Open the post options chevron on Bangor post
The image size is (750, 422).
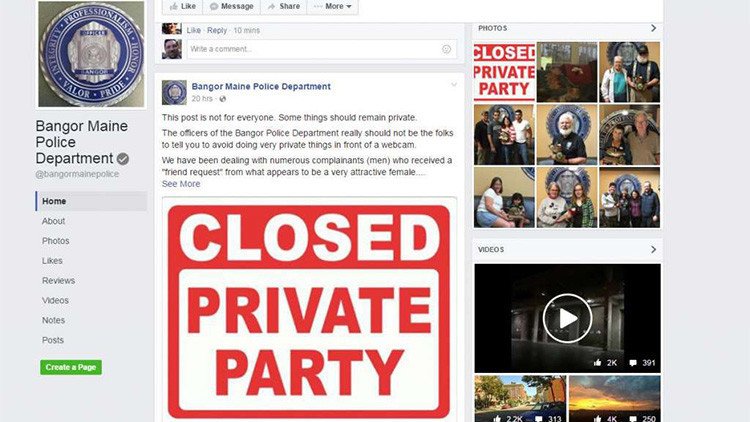pos(454,85)
